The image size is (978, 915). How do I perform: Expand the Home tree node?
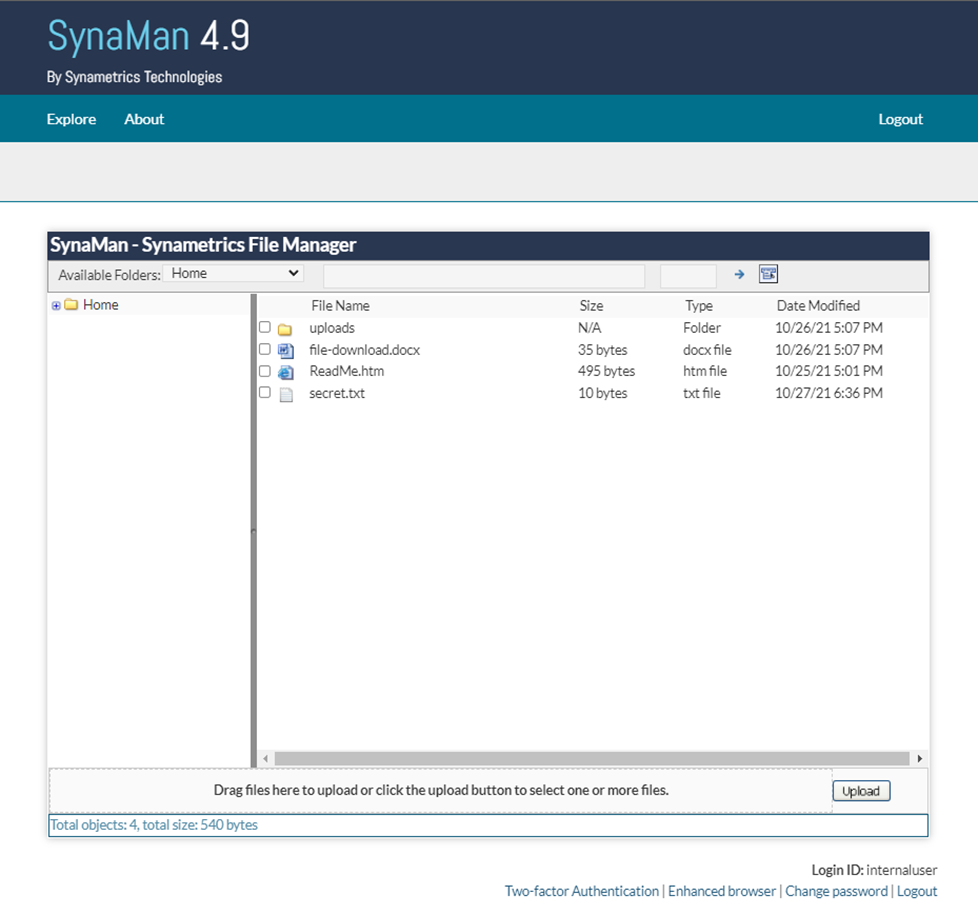tap(56, 305)
